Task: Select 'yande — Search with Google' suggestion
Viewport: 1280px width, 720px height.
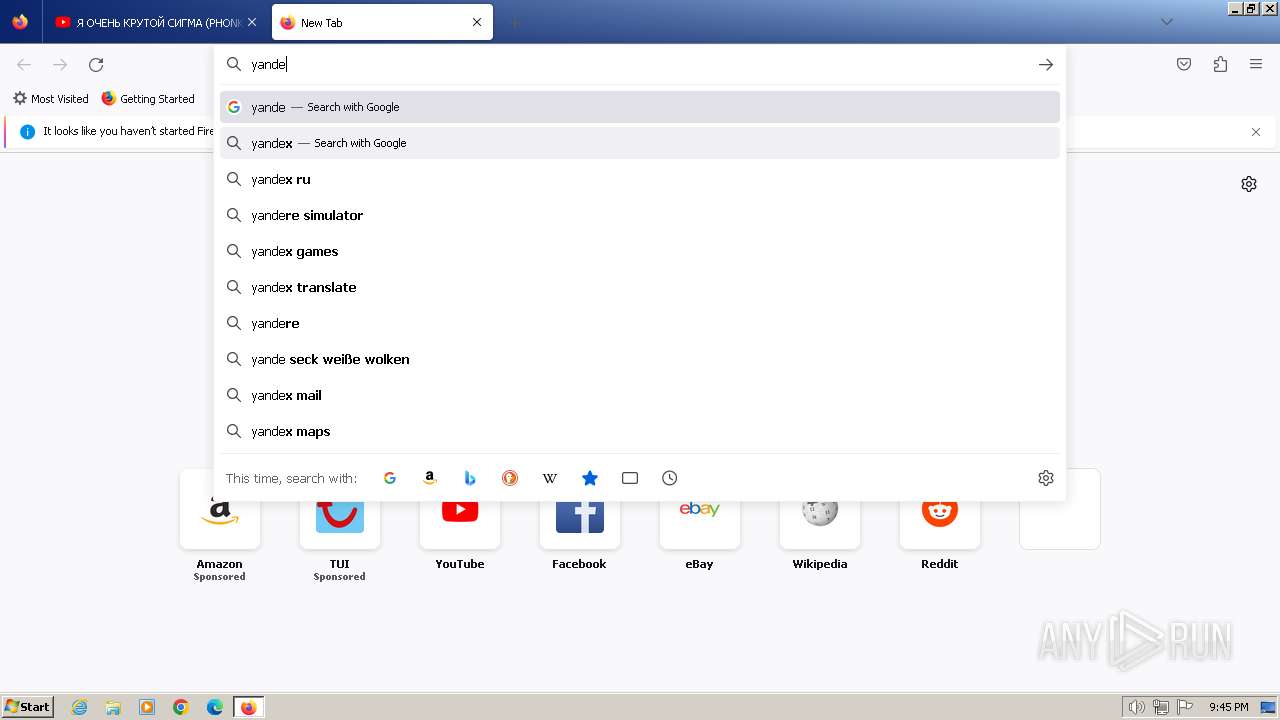Action: (x=640, y=107)
